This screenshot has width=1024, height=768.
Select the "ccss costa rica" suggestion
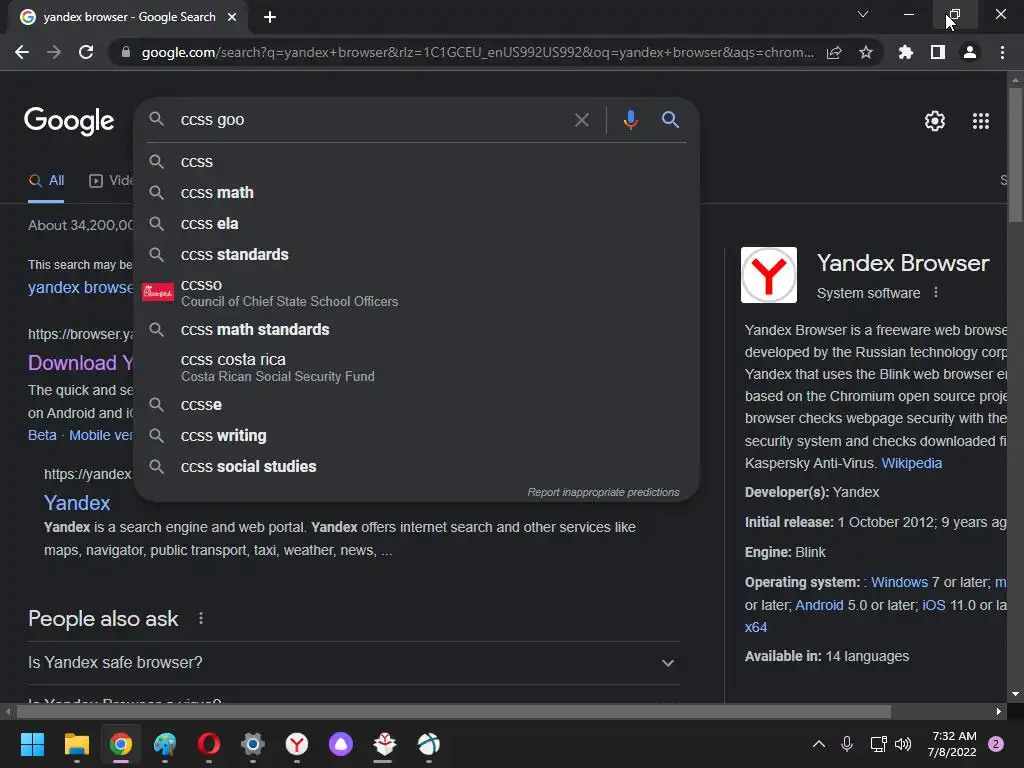coord(417,367)
